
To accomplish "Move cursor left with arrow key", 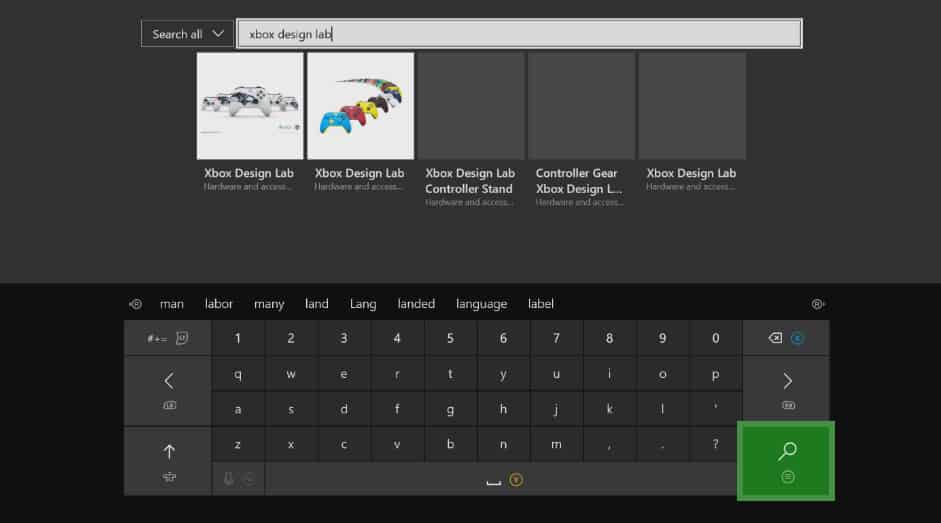I will (167, 391).
